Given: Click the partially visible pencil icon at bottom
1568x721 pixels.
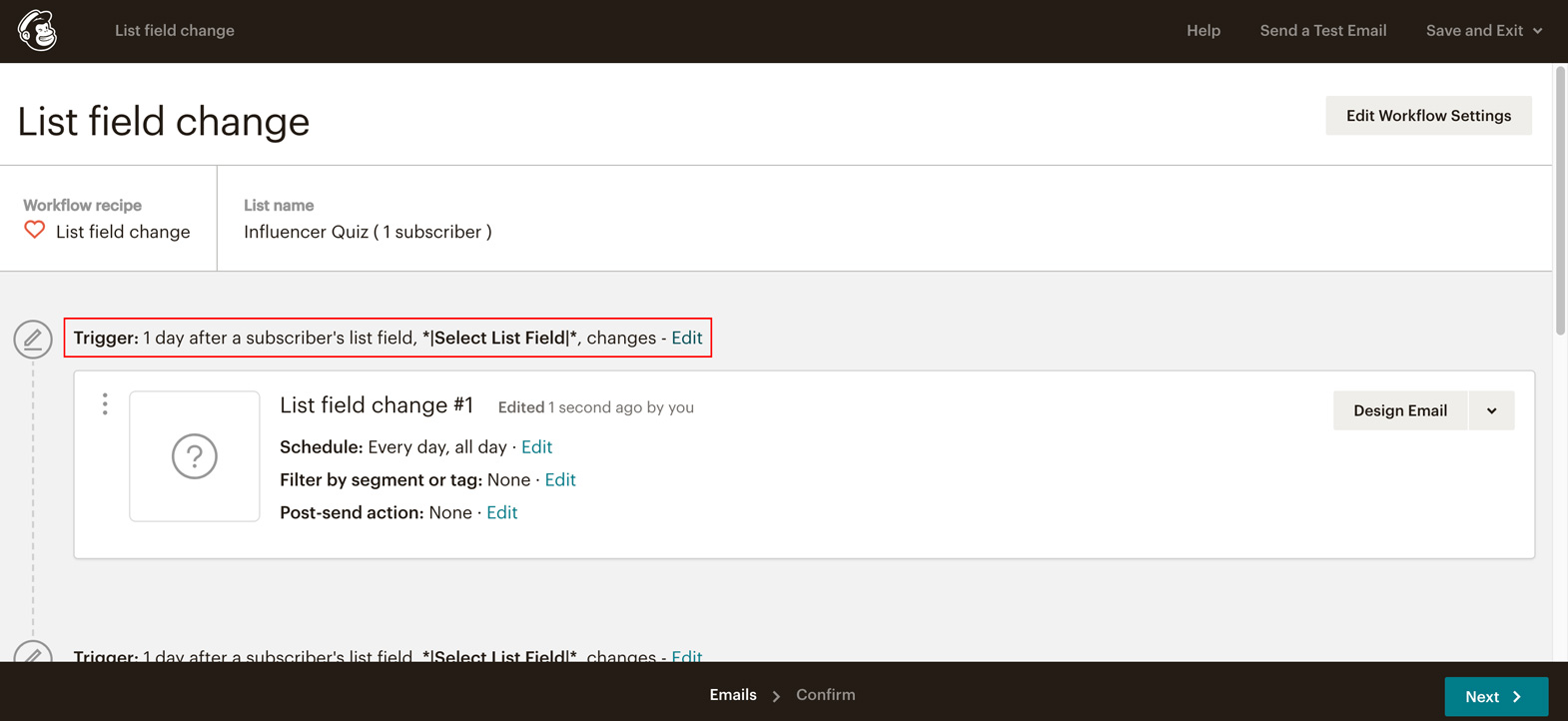Looking at the screenshot, I should pyautogui.click(x=33, y=652).
